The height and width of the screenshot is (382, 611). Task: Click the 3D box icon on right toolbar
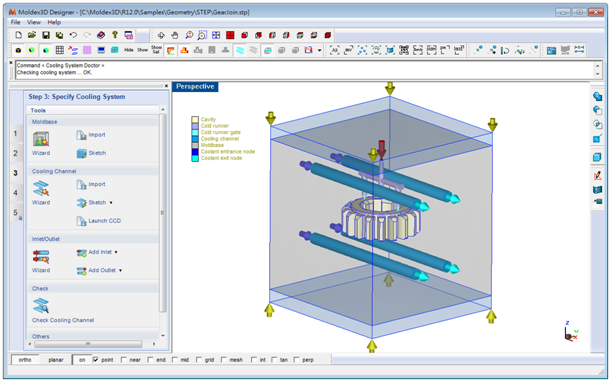(597, 157)
